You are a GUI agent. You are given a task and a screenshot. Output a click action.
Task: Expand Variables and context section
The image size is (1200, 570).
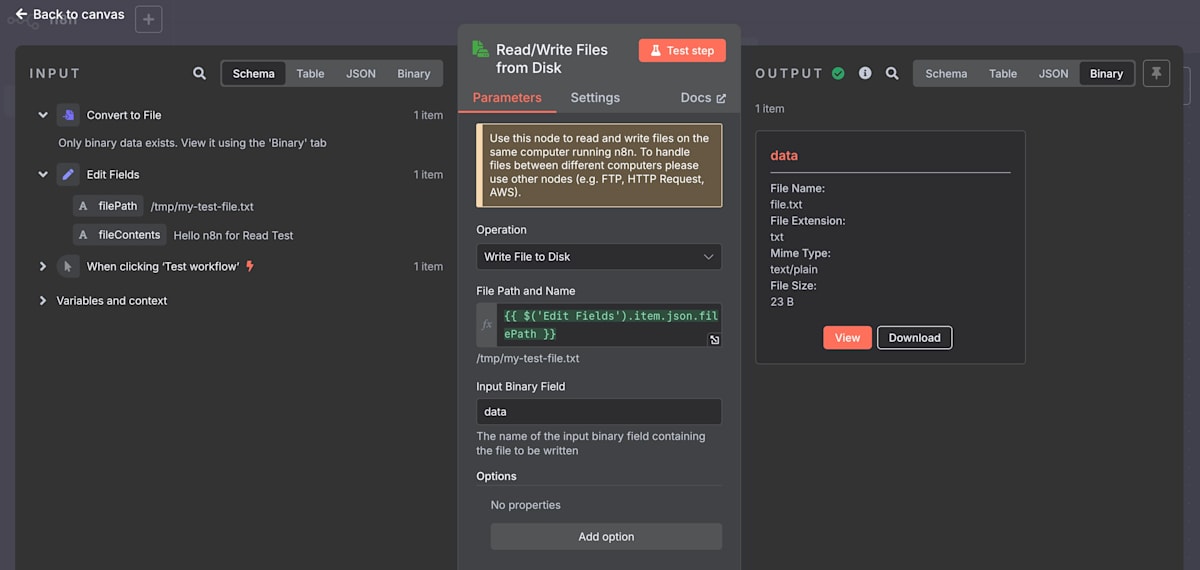tap(43, 300)
